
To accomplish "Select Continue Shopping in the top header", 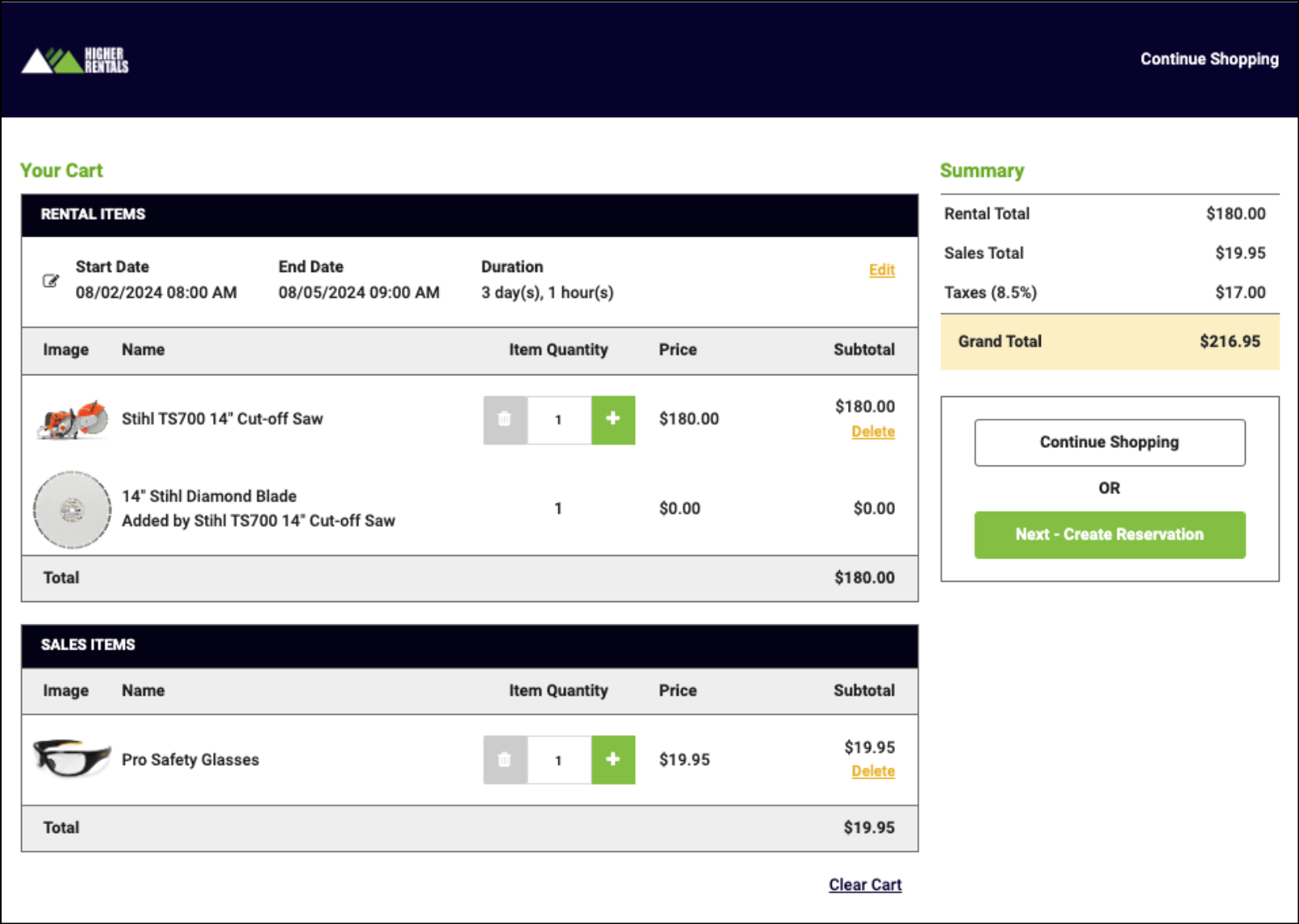I will [x=1209, y=59].
